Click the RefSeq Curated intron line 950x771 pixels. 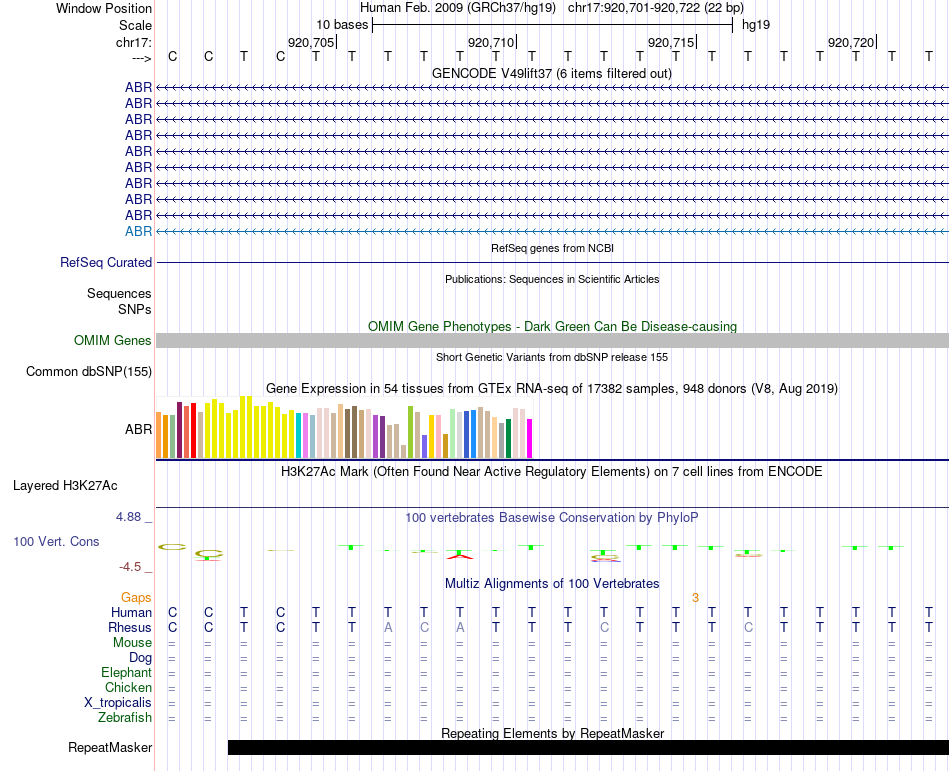pos(552,263)
